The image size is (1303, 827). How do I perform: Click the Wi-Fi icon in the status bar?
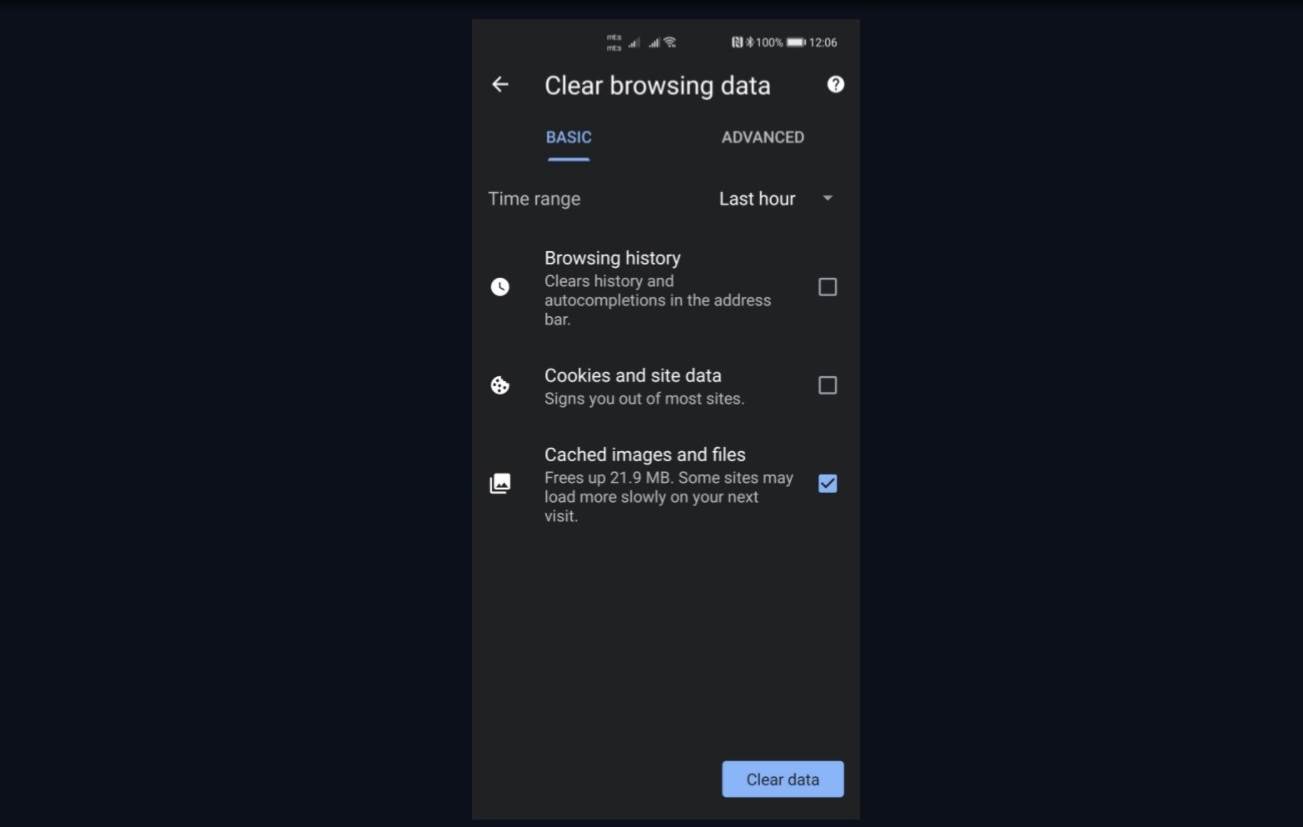pos(668,42)
